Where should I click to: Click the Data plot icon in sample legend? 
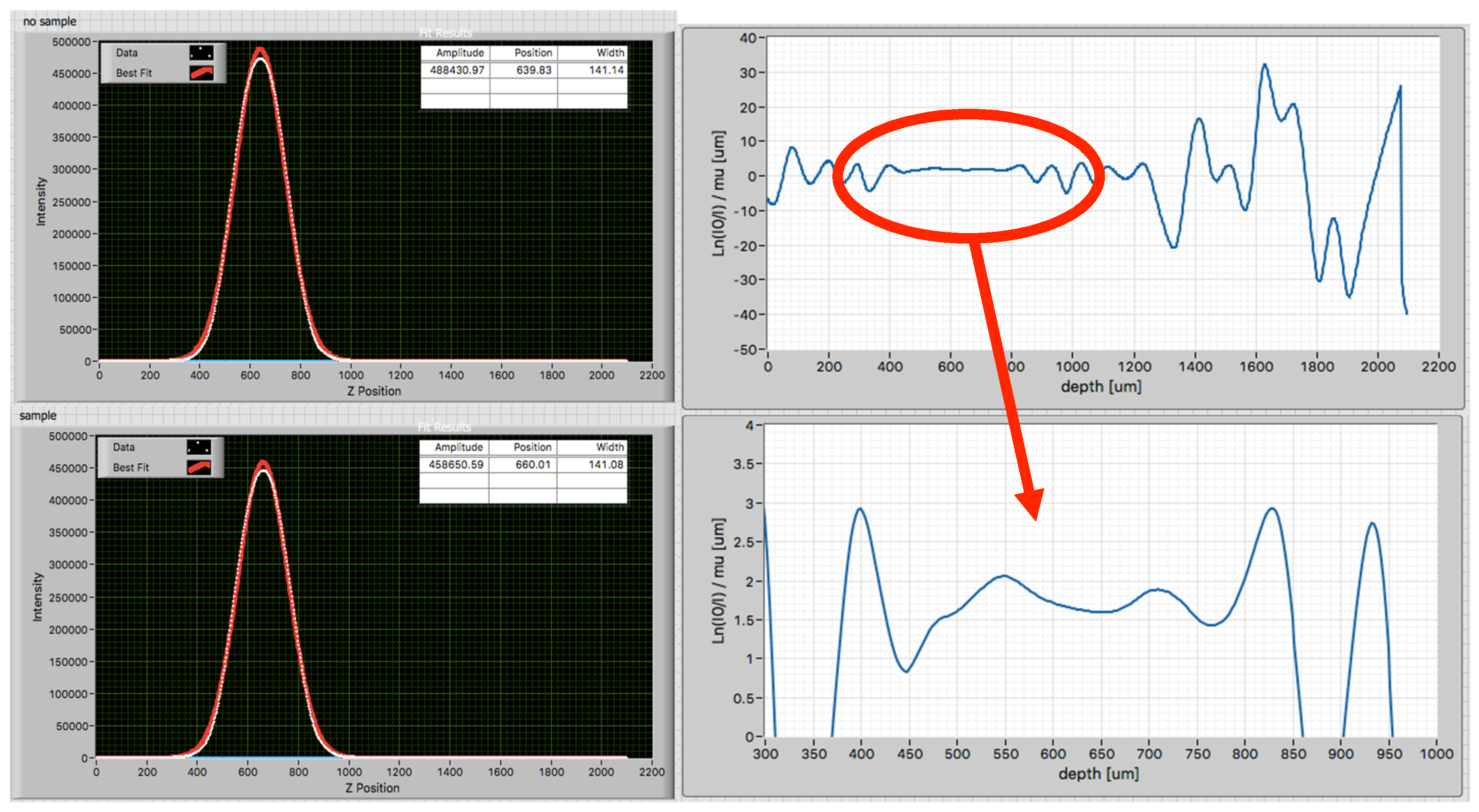click(x=199, y=447)
